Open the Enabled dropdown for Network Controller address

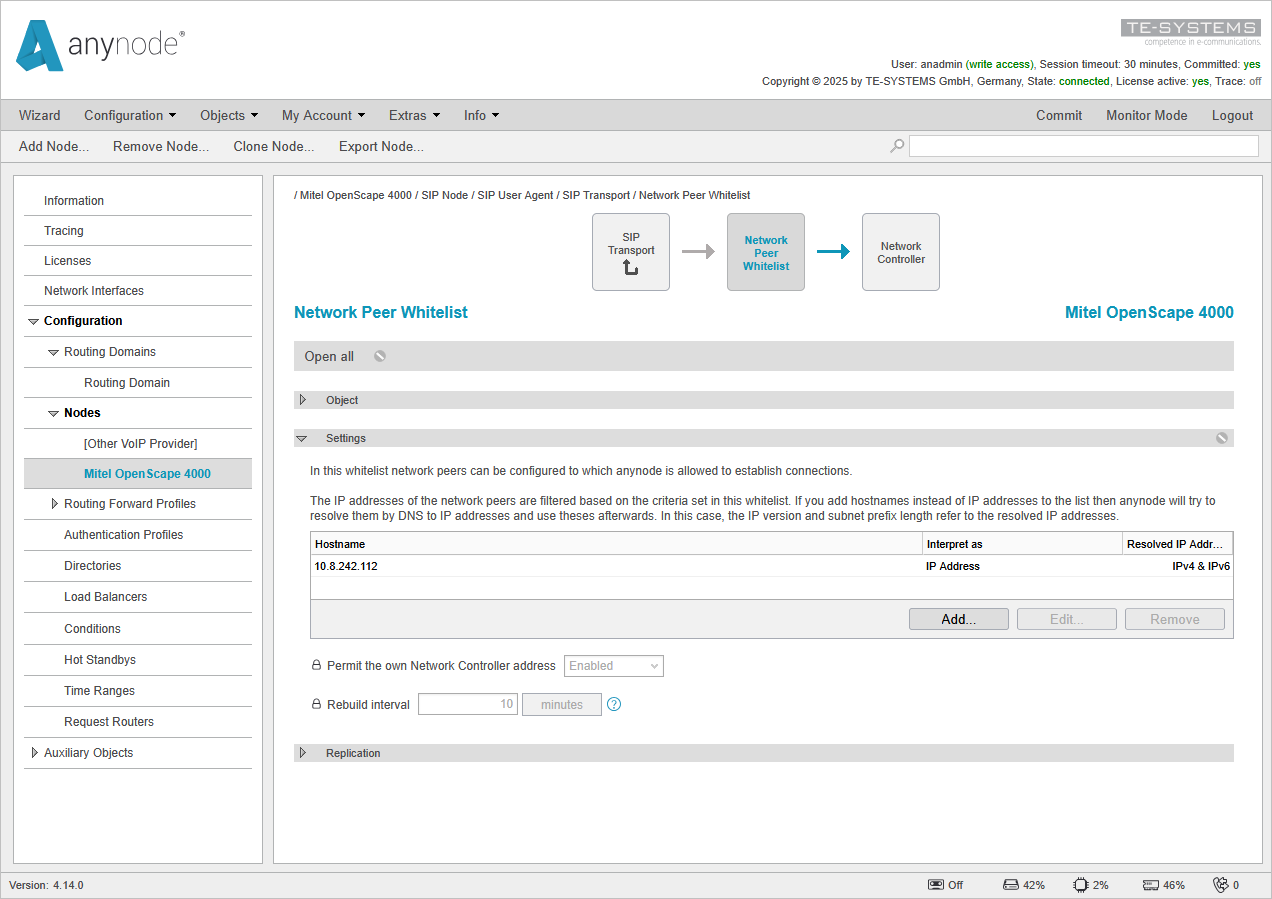[x=613, y=665]
